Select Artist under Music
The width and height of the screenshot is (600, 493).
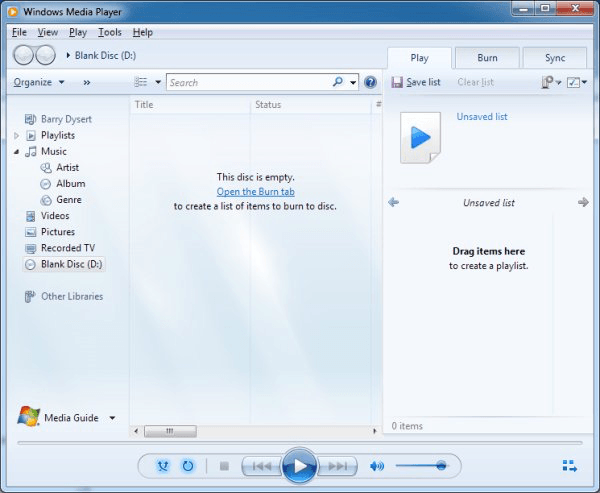(x=67, y=167)
